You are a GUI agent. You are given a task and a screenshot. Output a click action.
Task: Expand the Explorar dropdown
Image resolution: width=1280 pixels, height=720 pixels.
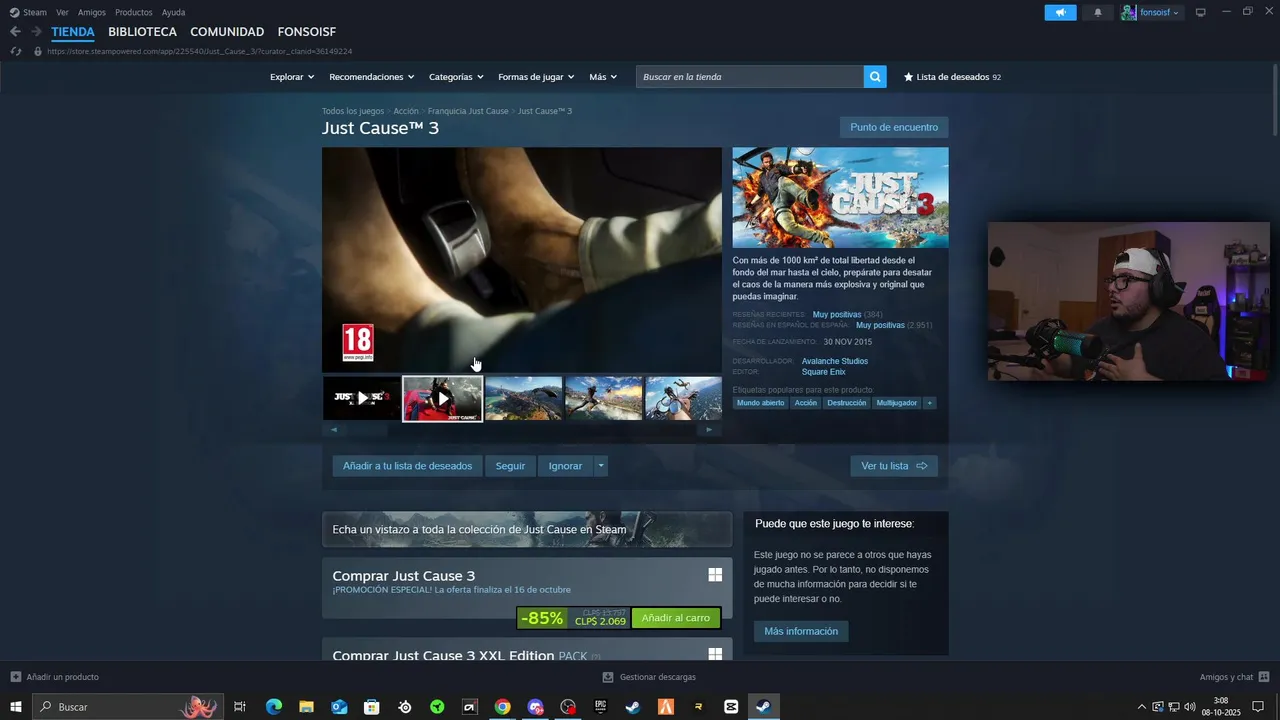tap(292, 77)
